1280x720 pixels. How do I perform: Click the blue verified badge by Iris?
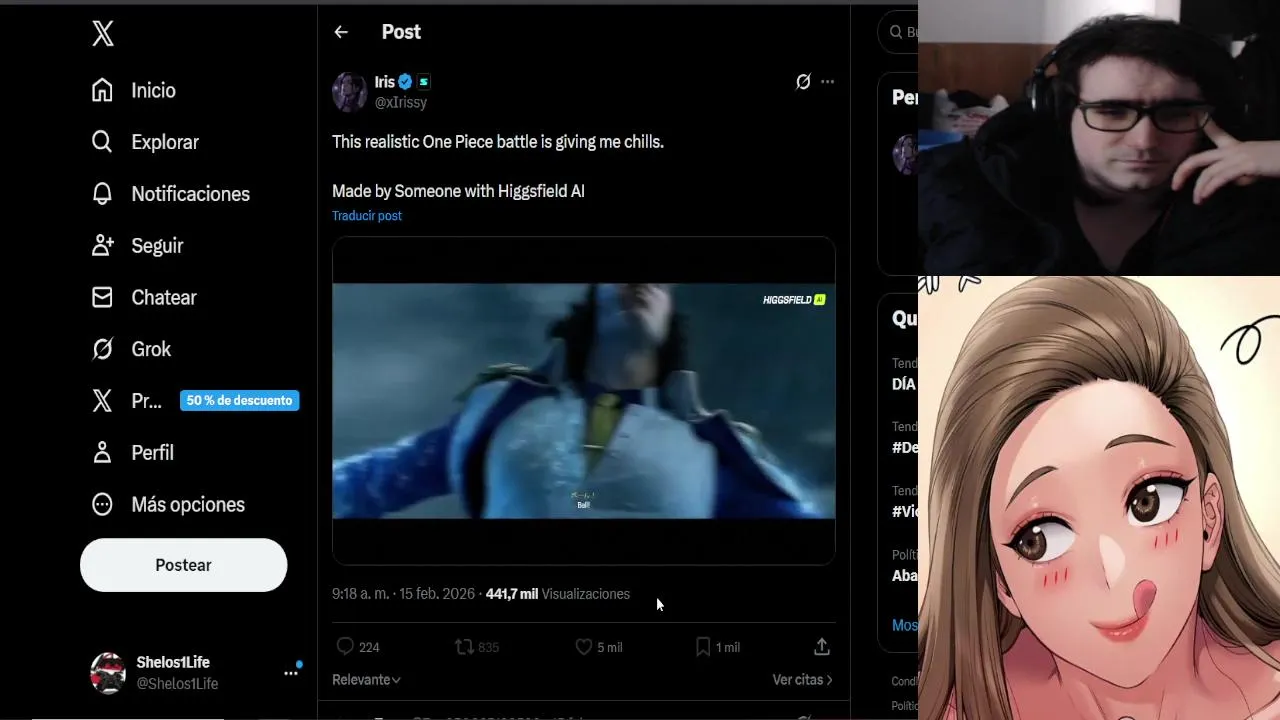tap(406, 82)
